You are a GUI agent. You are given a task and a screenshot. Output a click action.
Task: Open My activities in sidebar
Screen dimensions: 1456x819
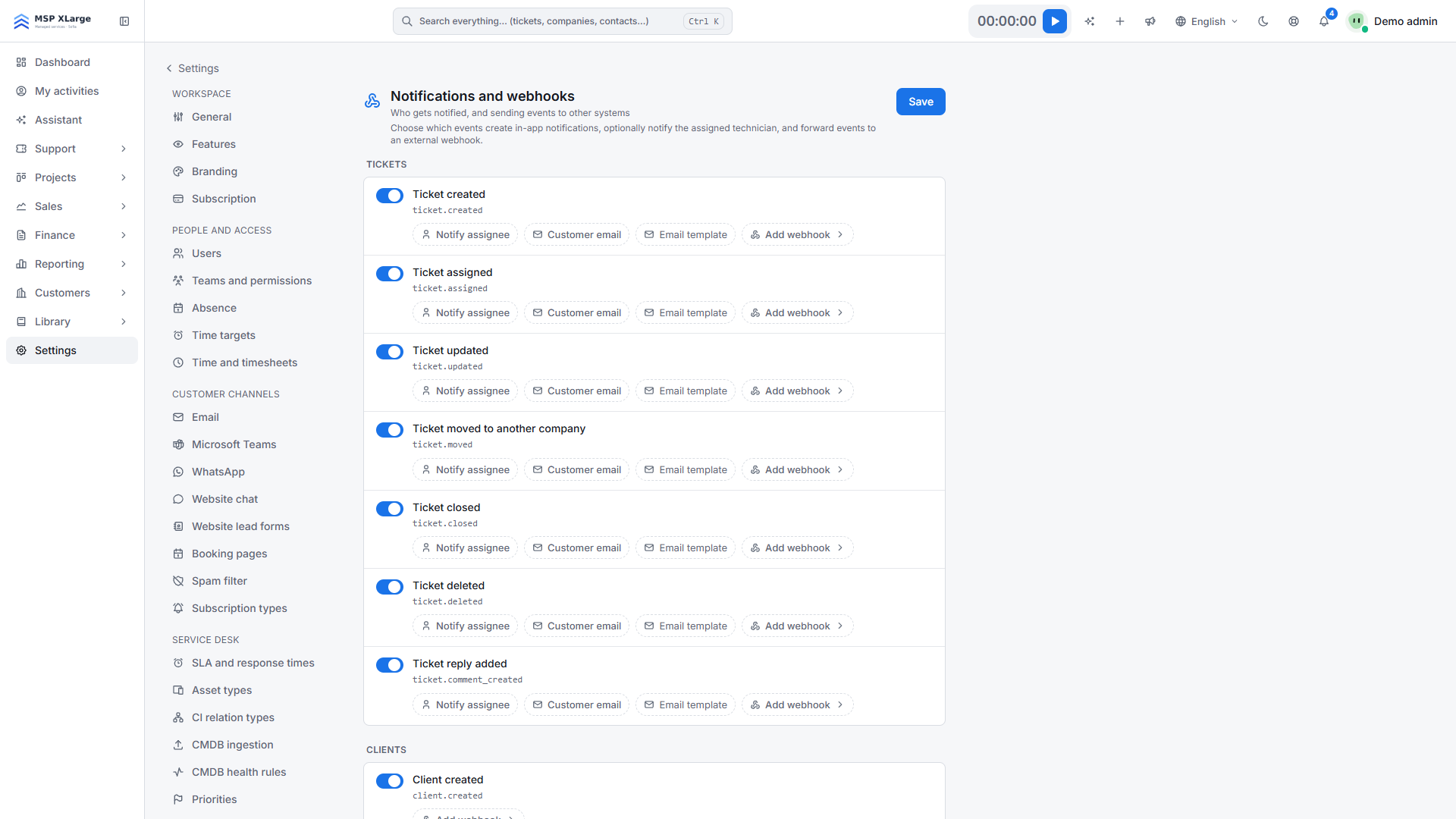tap(72, 91)
